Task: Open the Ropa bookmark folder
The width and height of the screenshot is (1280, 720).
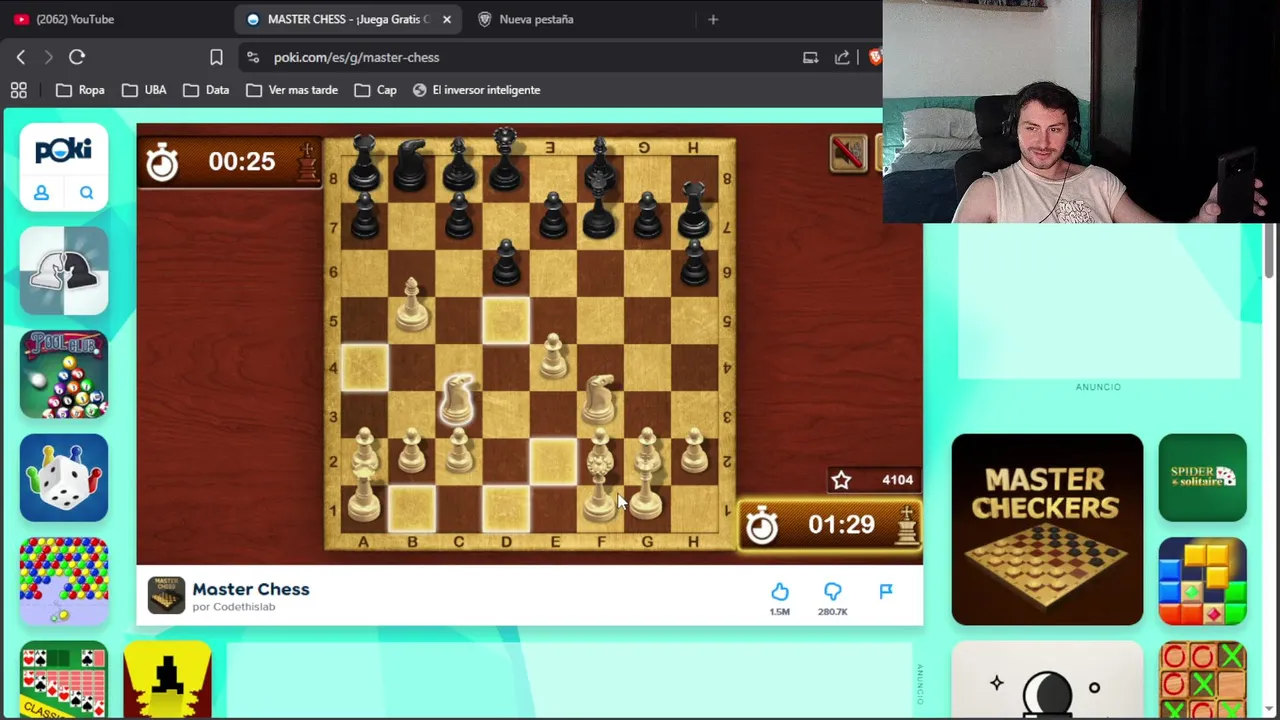Action: (x=80, y=90)
